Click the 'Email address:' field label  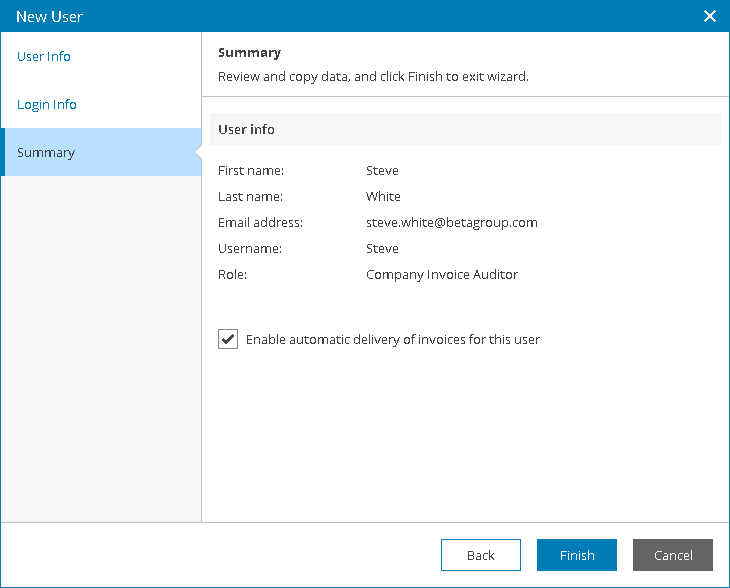(x=260, y=223)
